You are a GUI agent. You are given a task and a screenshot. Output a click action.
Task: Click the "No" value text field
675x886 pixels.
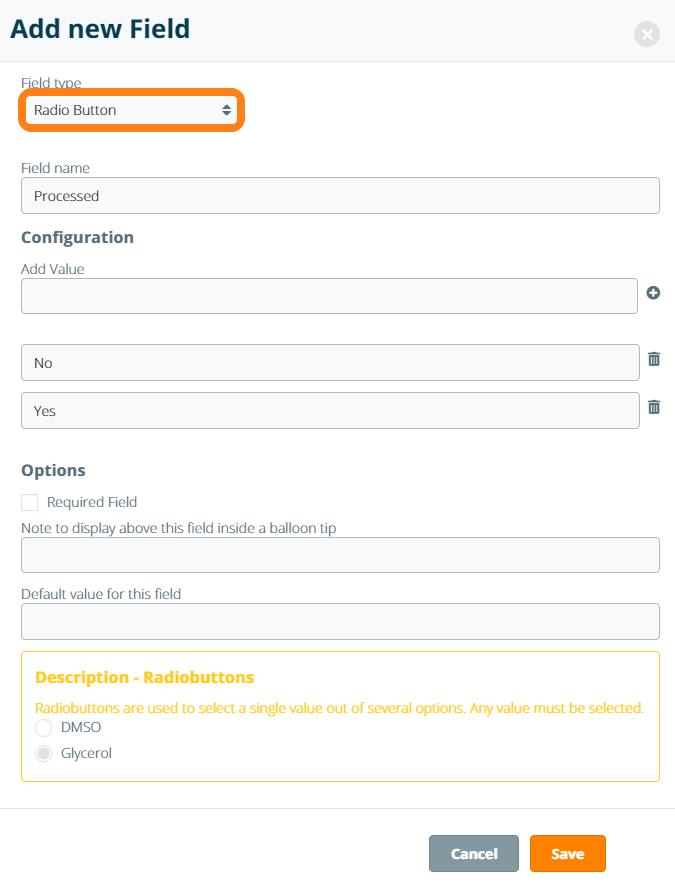coord(330,363)
